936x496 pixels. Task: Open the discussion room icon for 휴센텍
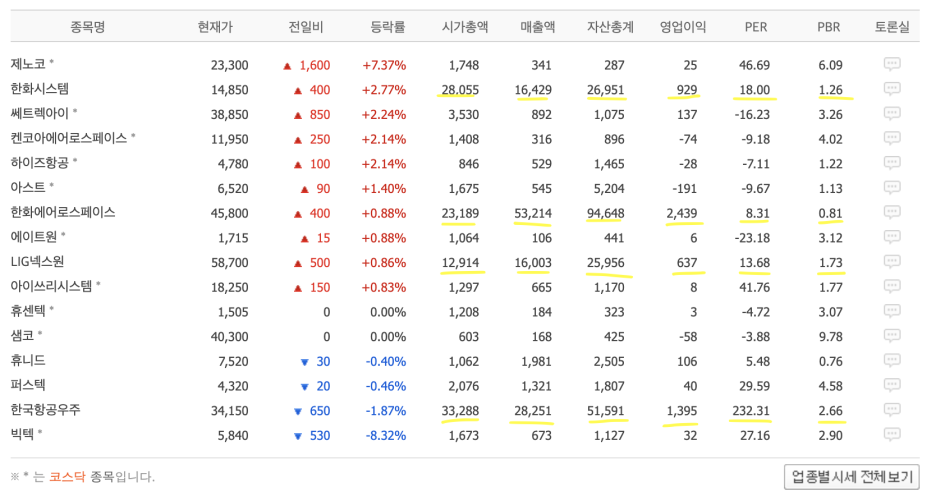click(x=892, y=312)
